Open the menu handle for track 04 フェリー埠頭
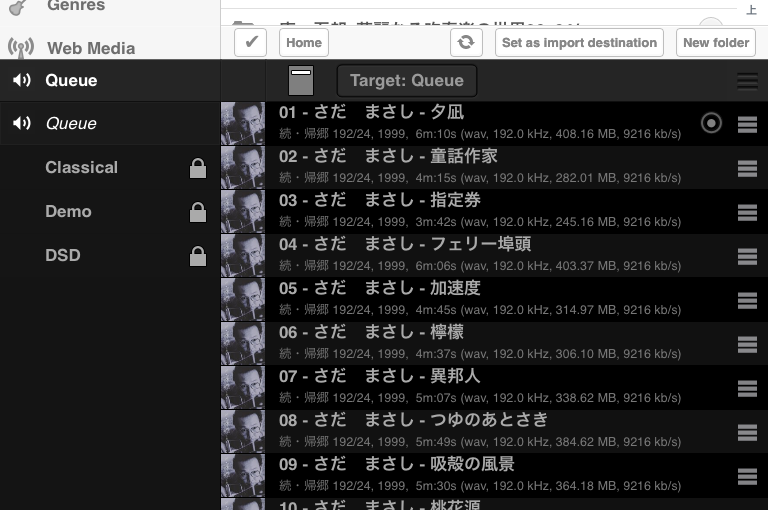This screenshot has width=768, height=510. pyautogui.click(x=747, y=256)
